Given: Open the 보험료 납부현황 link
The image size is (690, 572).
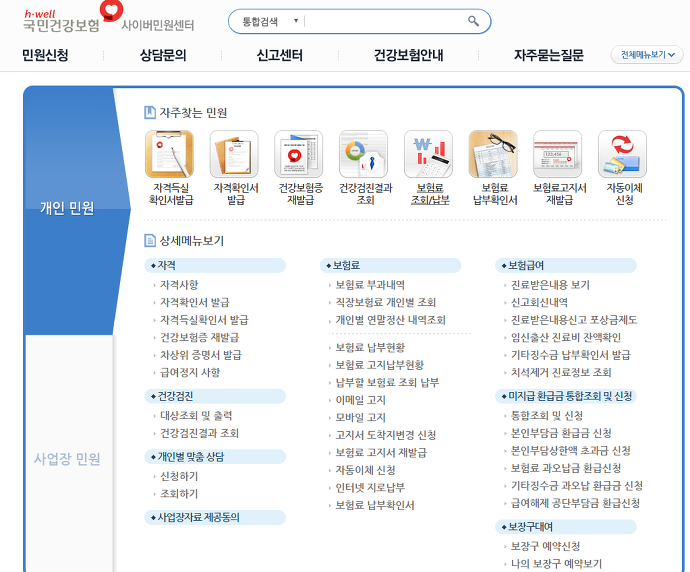Looking at the screenshot, I should click(370, 348).
